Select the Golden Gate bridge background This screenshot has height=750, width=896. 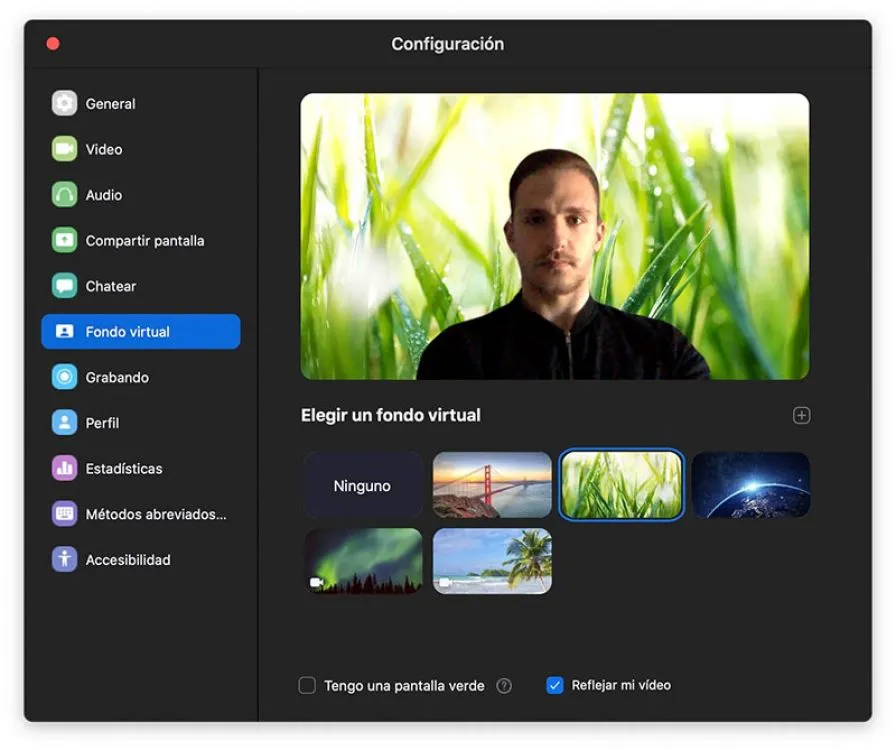(492, 485)
